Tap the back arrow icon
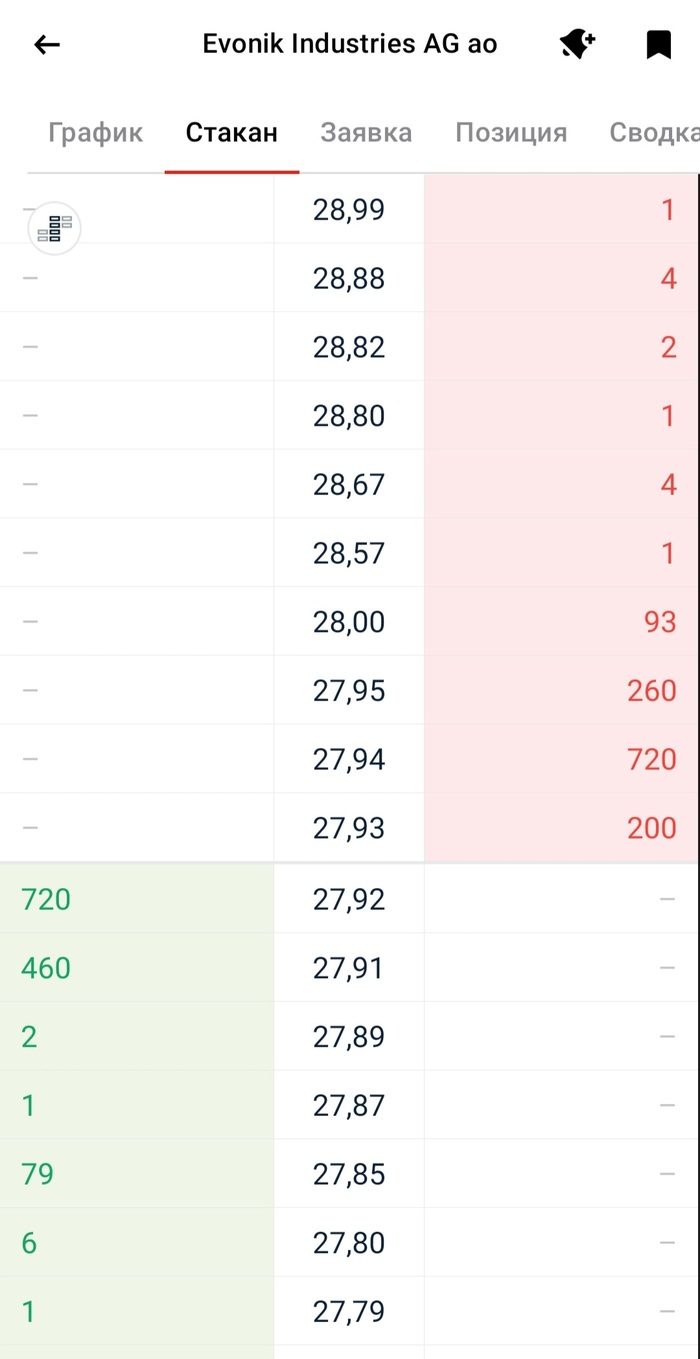Viewport: 700px width, 1359px height. click(x=47, y=45)
